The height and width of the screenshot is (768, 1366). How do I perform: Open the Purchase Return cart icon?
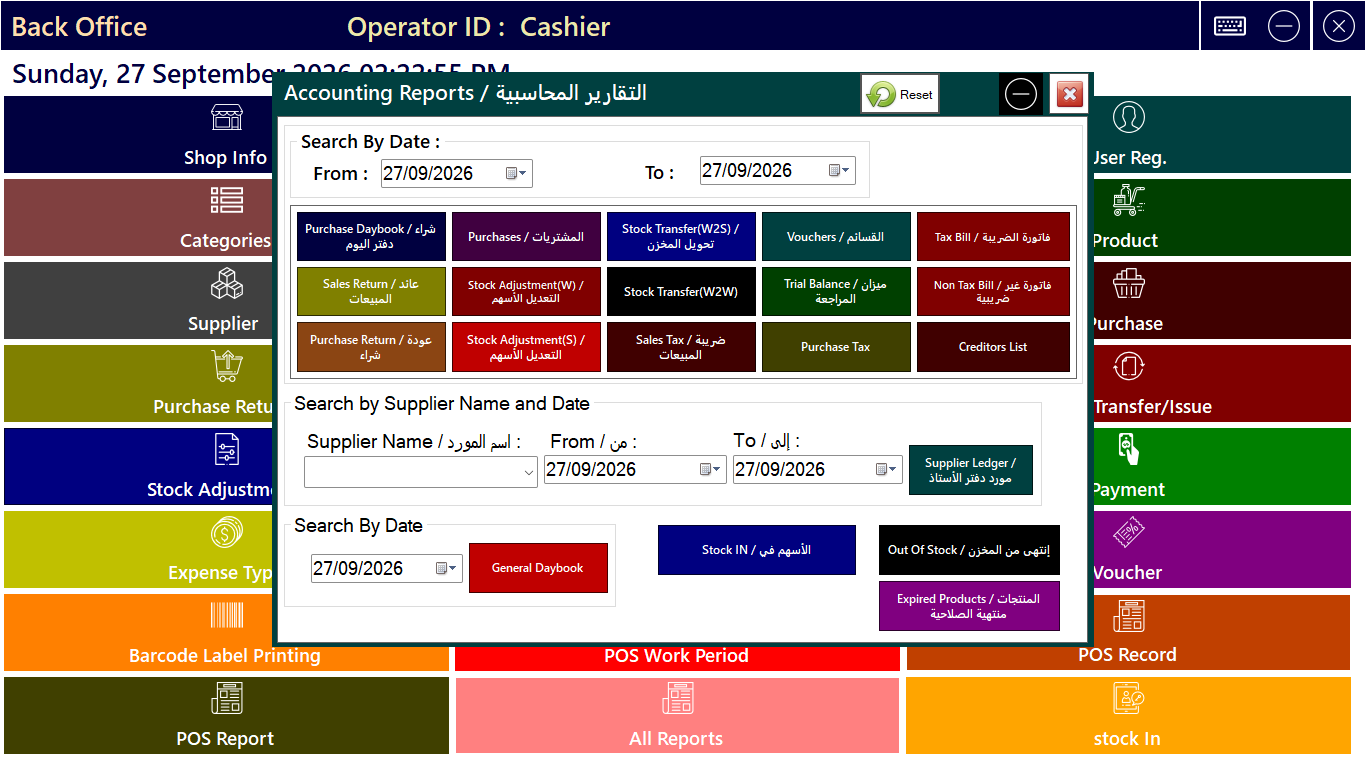point(227,367)
